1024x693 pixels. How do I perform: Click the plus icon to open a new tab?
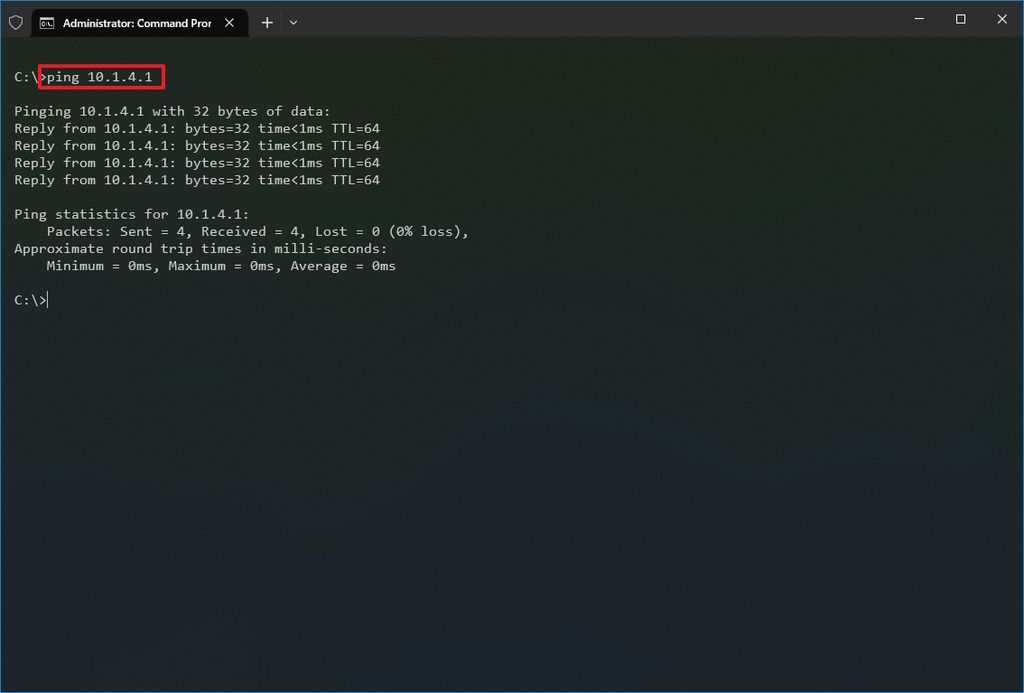click(266, 22)
